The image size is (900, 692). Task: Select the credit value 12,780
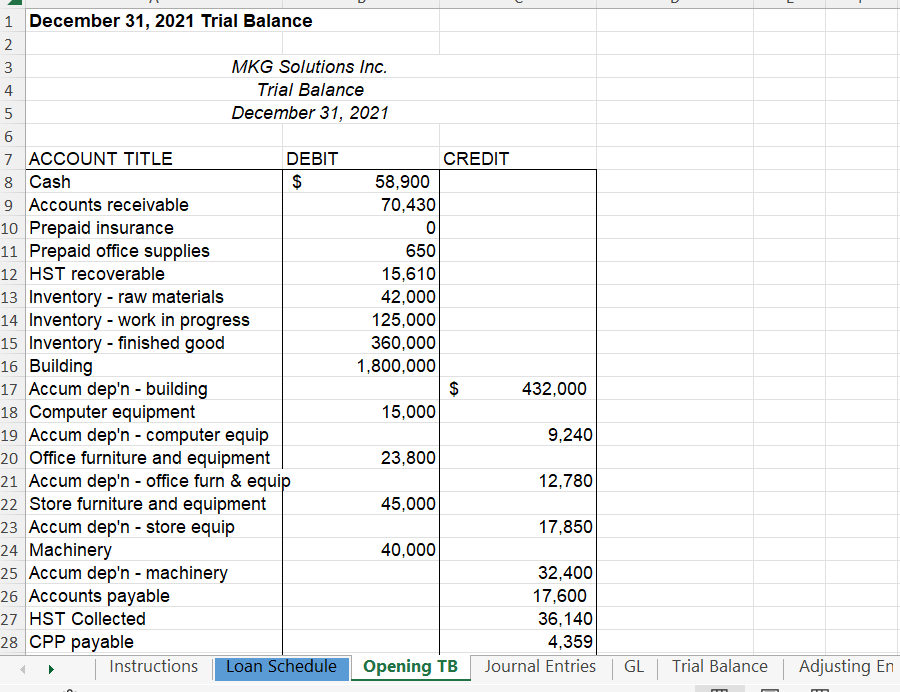[x=518, y=481]
